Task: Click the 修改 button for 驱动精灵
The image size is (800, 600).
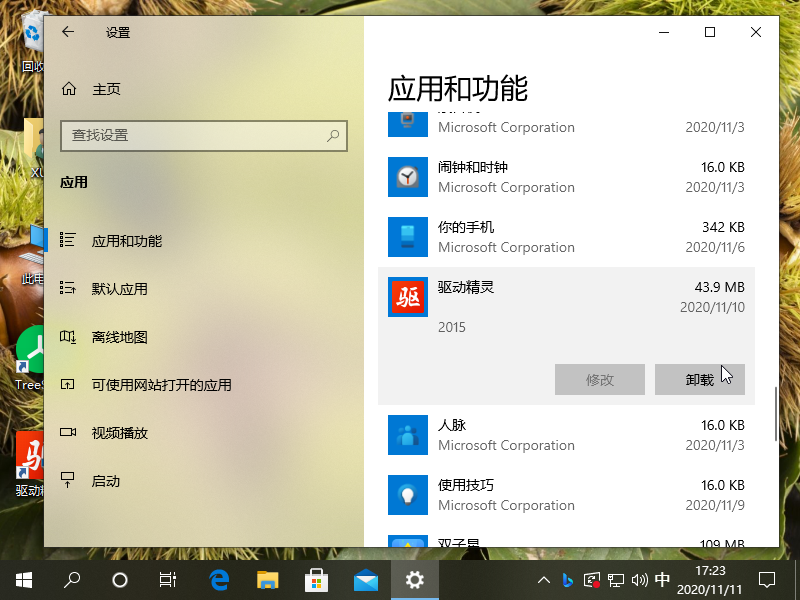Action: click(600, 380)
